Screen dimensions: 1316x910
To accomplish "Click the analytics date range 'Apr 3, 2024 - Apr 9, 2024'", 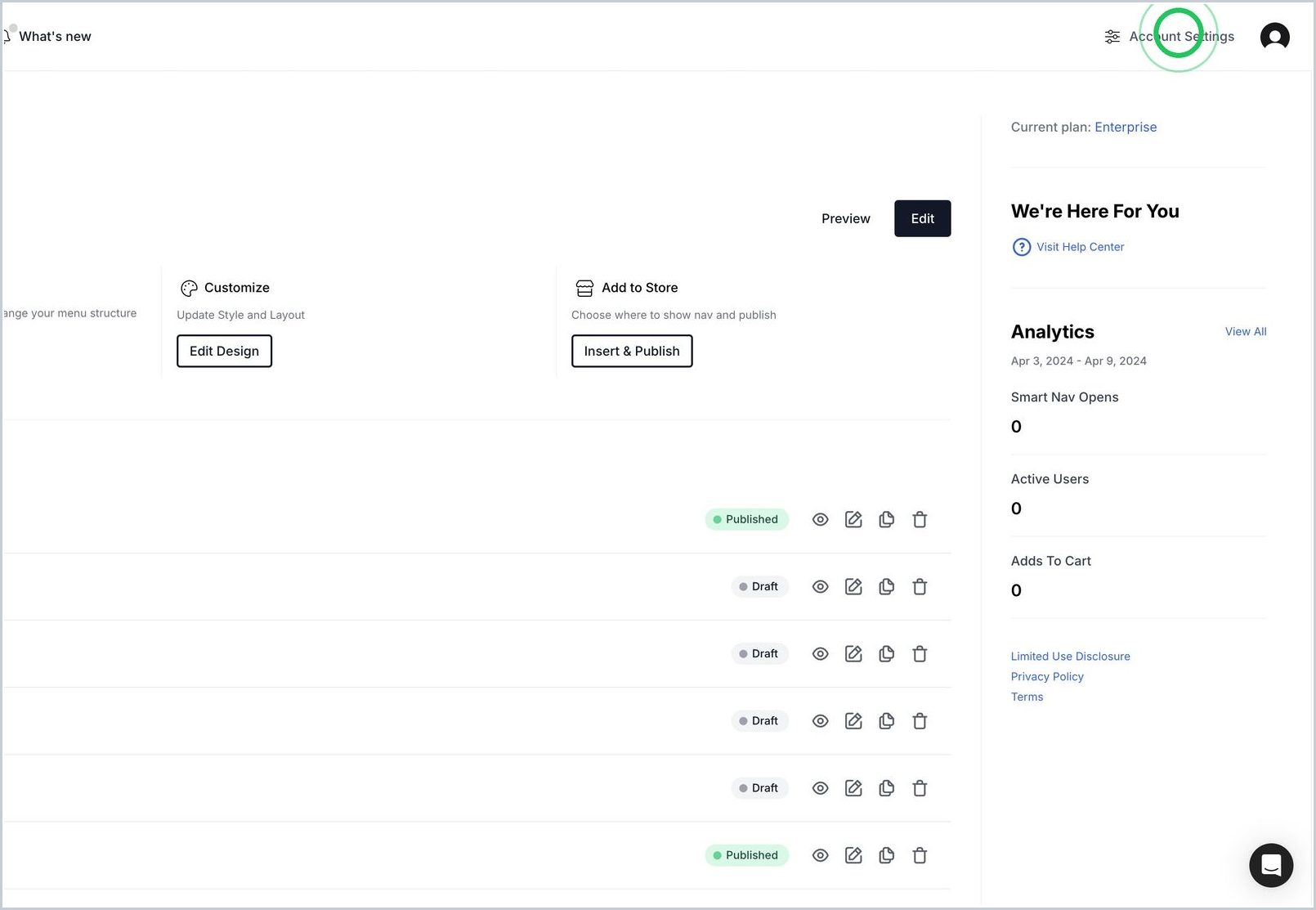I will [x=1078, y=361].
